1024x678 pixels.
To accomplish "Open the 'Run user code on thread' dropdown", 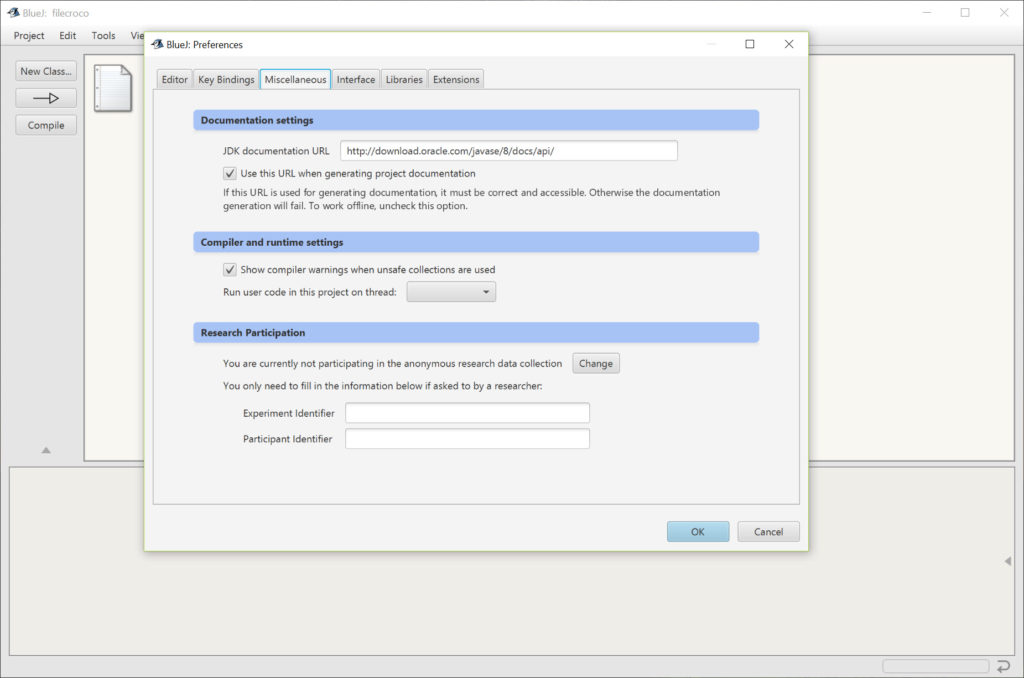I will (451, 292).
